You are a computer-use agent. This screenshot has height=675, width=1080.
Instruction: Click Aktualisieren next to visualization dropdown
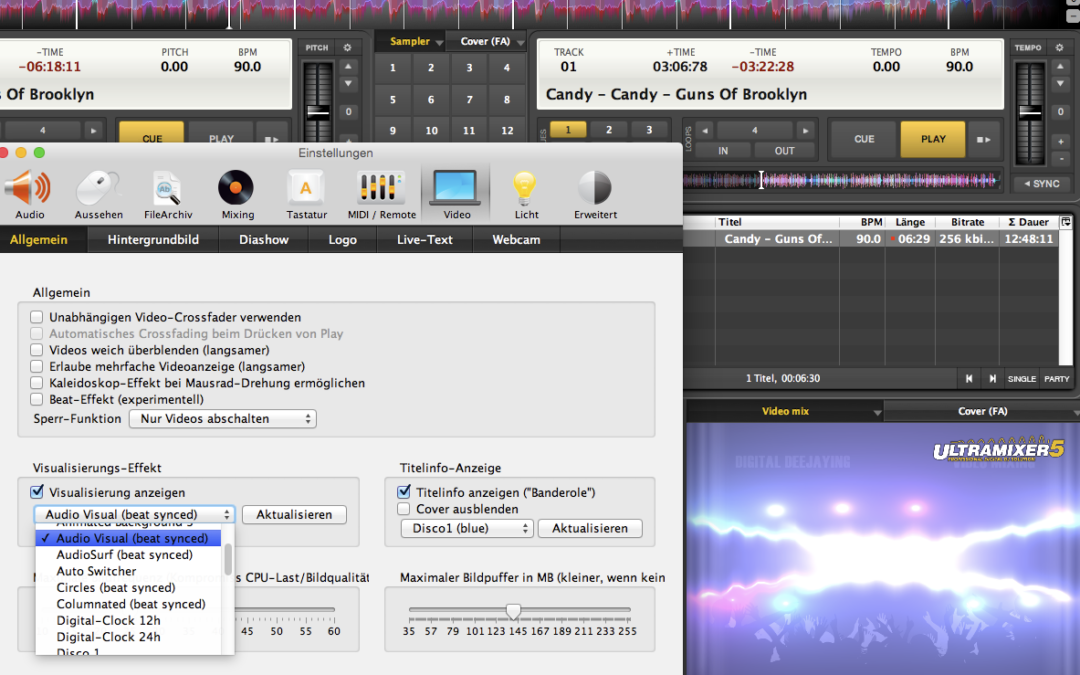[294, 515]
